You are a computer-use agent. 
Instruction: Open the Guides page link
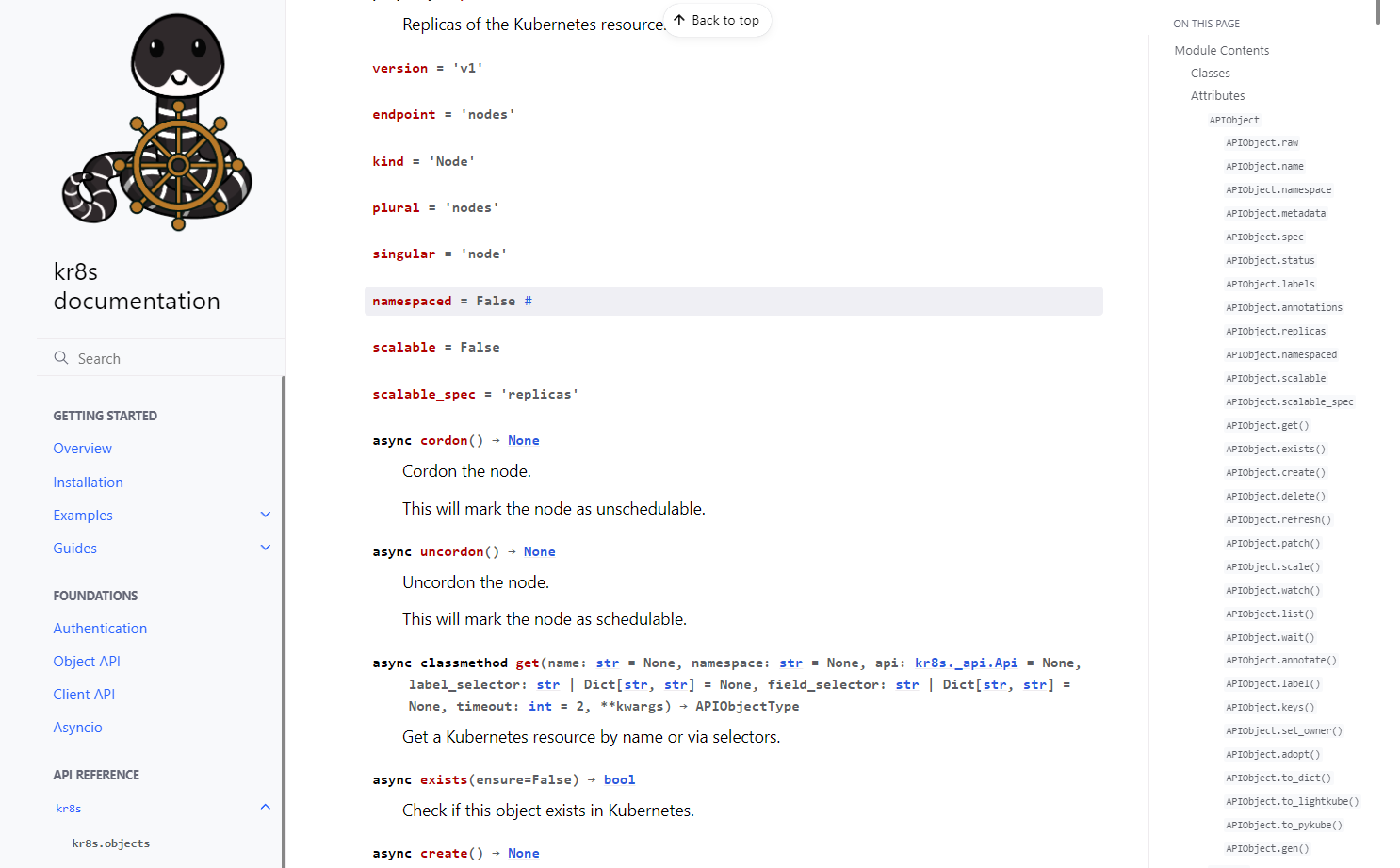(x=74, y=549)
